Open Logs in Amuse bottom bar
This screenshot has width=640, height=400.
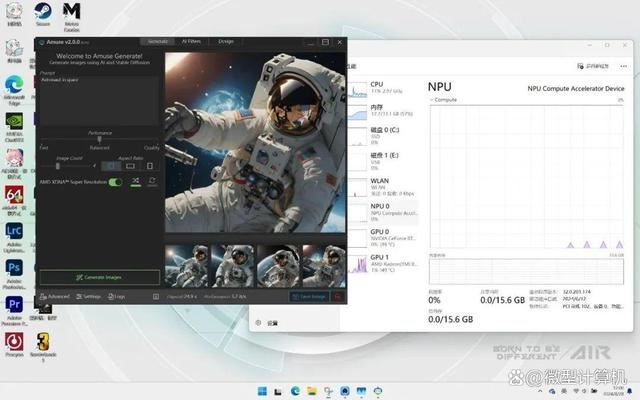(x=117, y=296)
